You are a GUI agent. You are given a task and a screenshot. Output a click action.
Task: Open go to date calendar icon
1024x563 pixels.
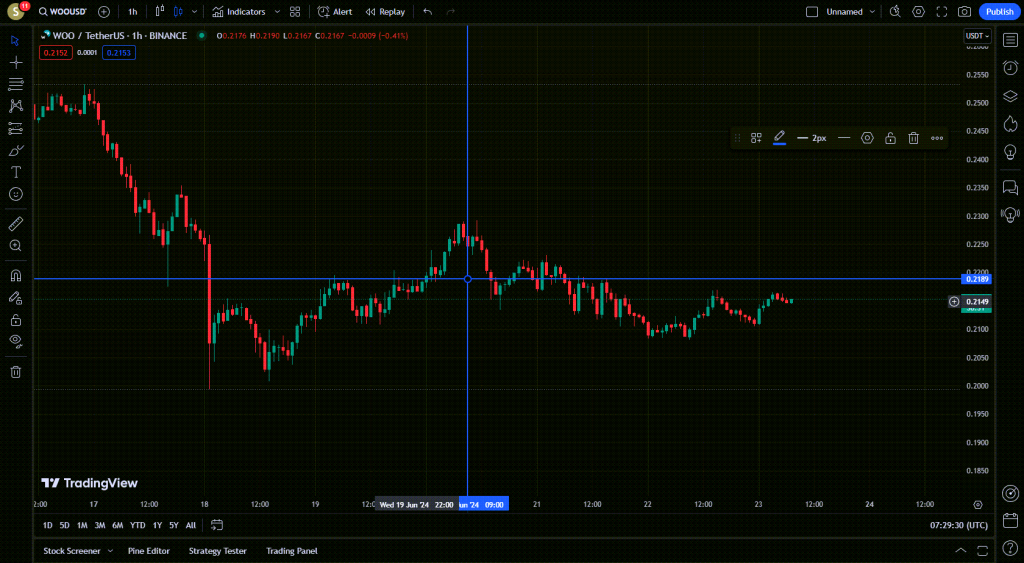click(217, 525)
